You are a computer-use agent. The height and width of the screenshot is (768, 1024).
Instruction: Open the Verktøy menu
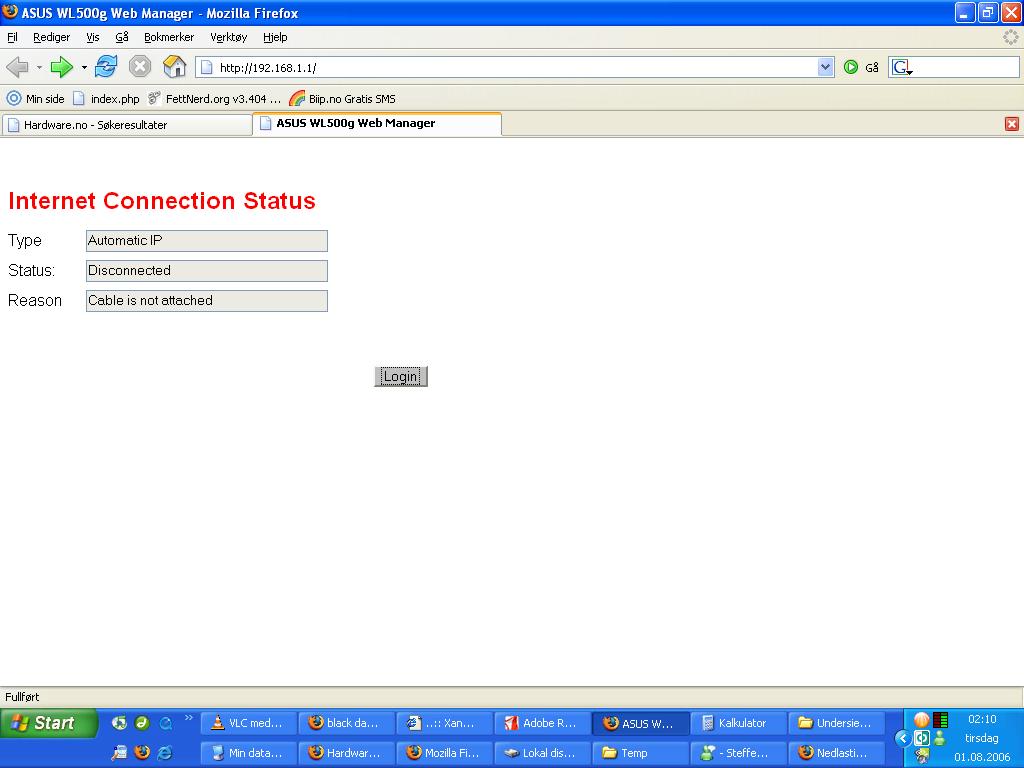[229, 37]
